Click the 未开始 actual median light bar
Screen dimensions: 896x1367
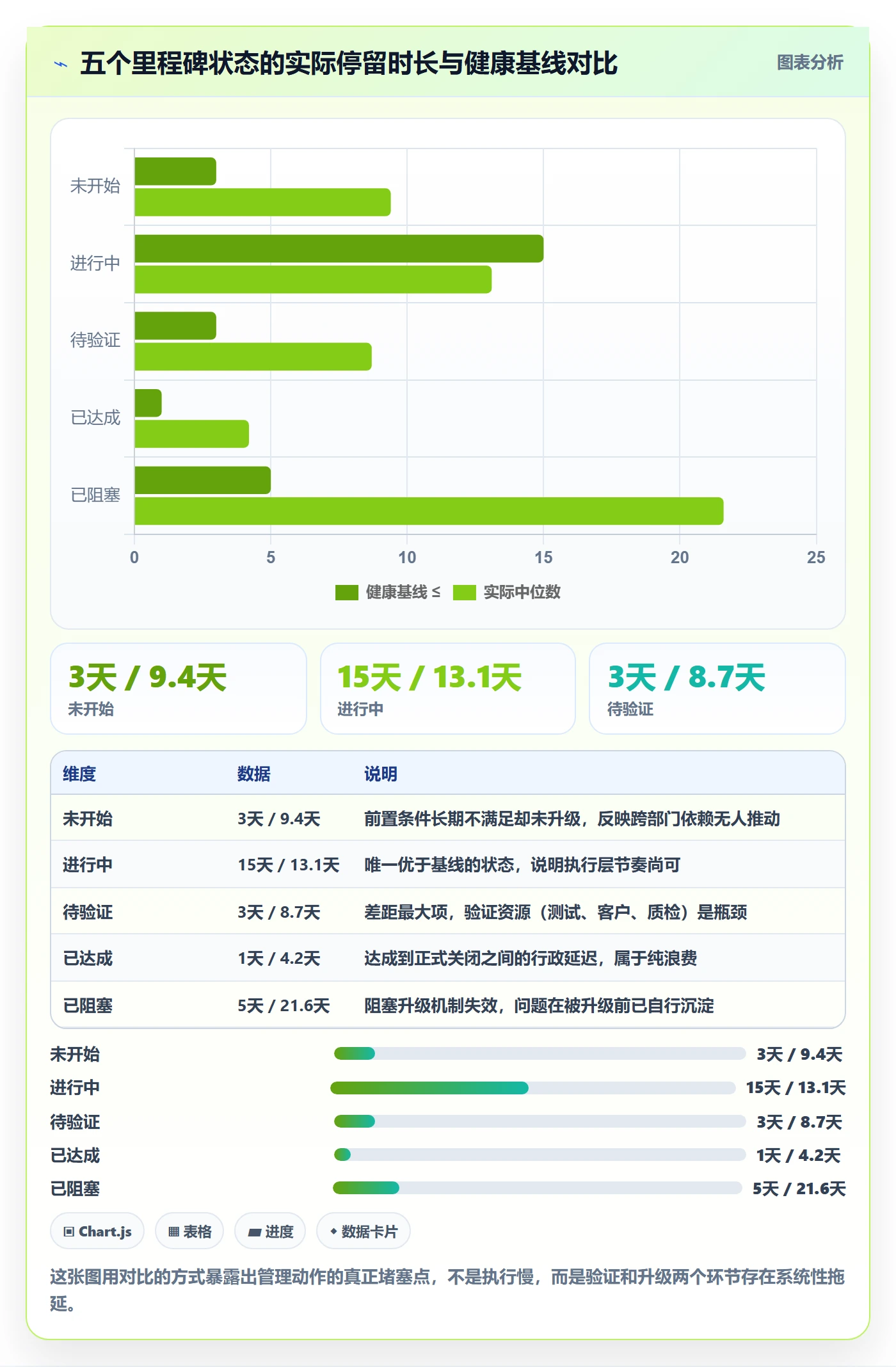coord(262,202)
